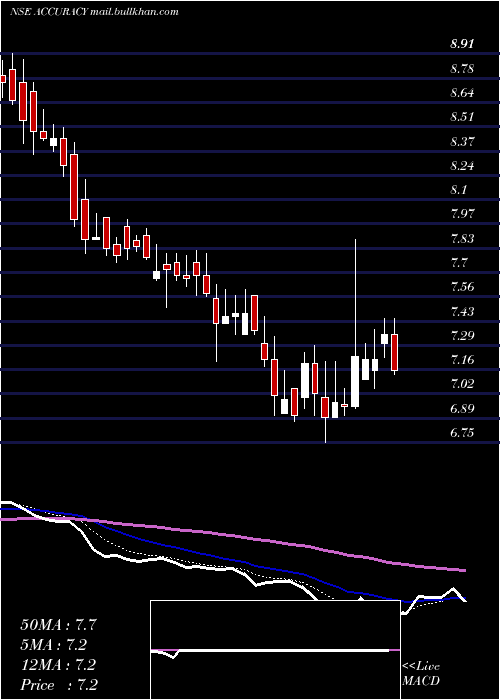The height and width of the screenshot is (700, 500).
Task: Click the 7.7 price axis label
Action: (x=459, y=262)
